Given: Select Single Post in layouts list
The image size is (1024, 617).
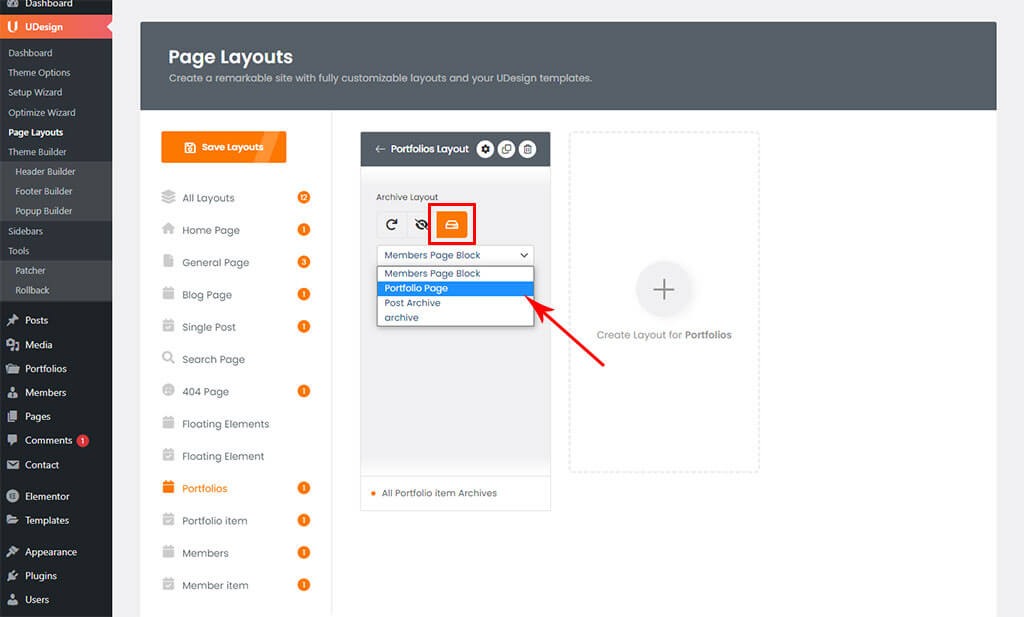Looking at the screenshot, I should 209,327.
